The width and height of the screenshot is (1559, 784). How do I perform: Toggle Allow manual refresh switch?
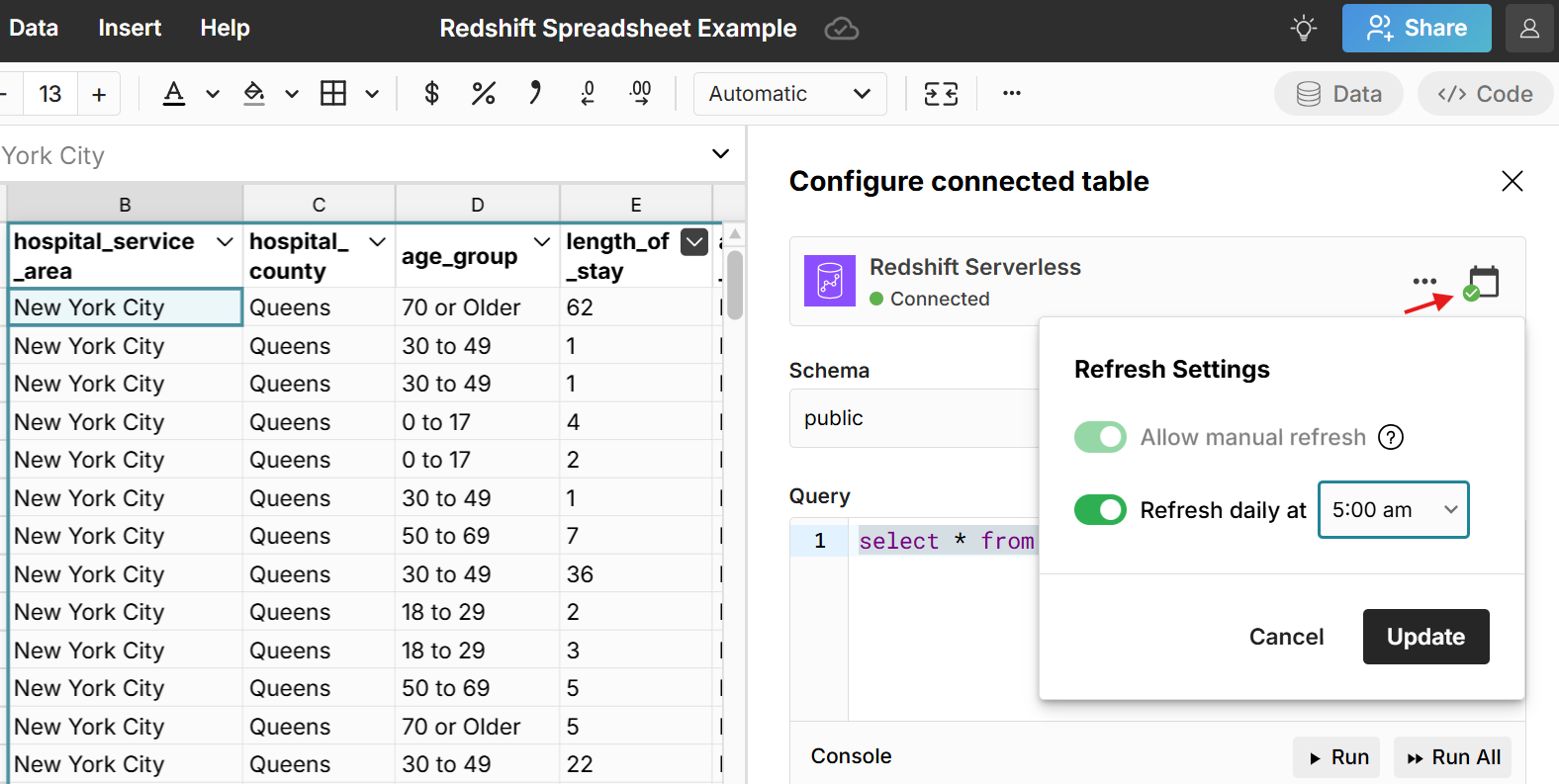coord(1100,437)
